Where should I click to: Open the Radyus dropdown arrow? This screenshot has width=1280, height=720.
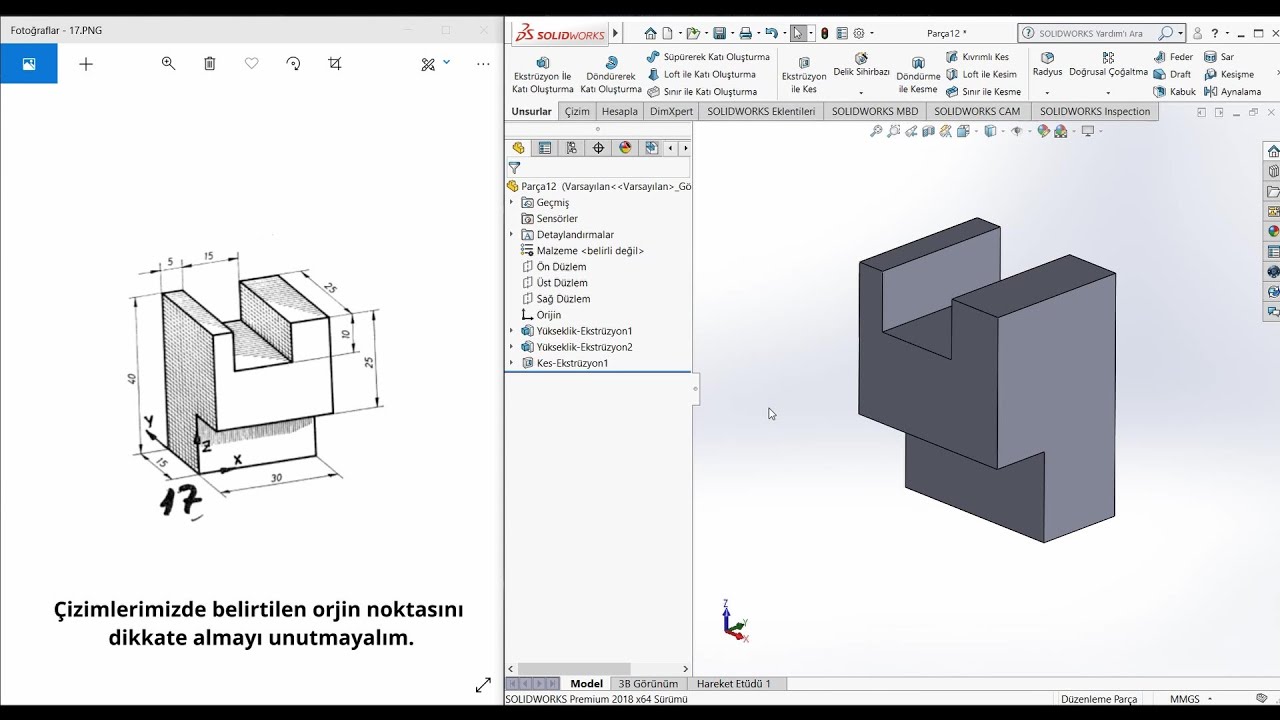[x=1047, y=93]
